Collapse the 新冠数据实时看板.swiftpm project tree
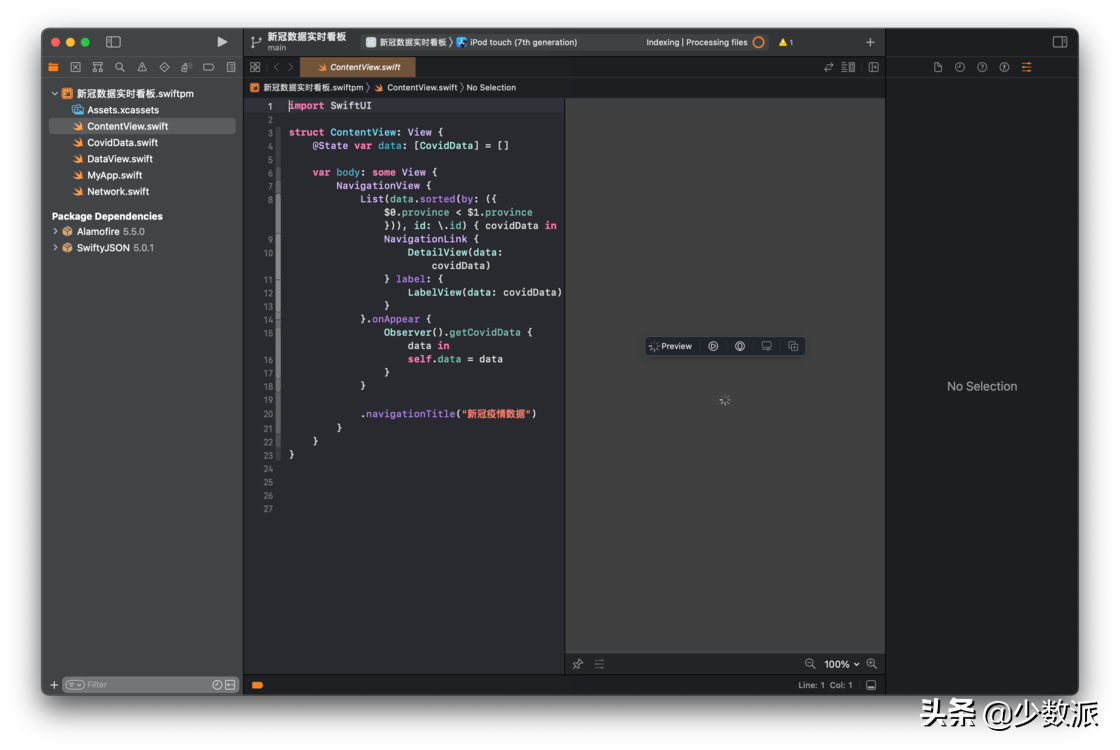Screen dimensions: 1120x750 (55, 94)
